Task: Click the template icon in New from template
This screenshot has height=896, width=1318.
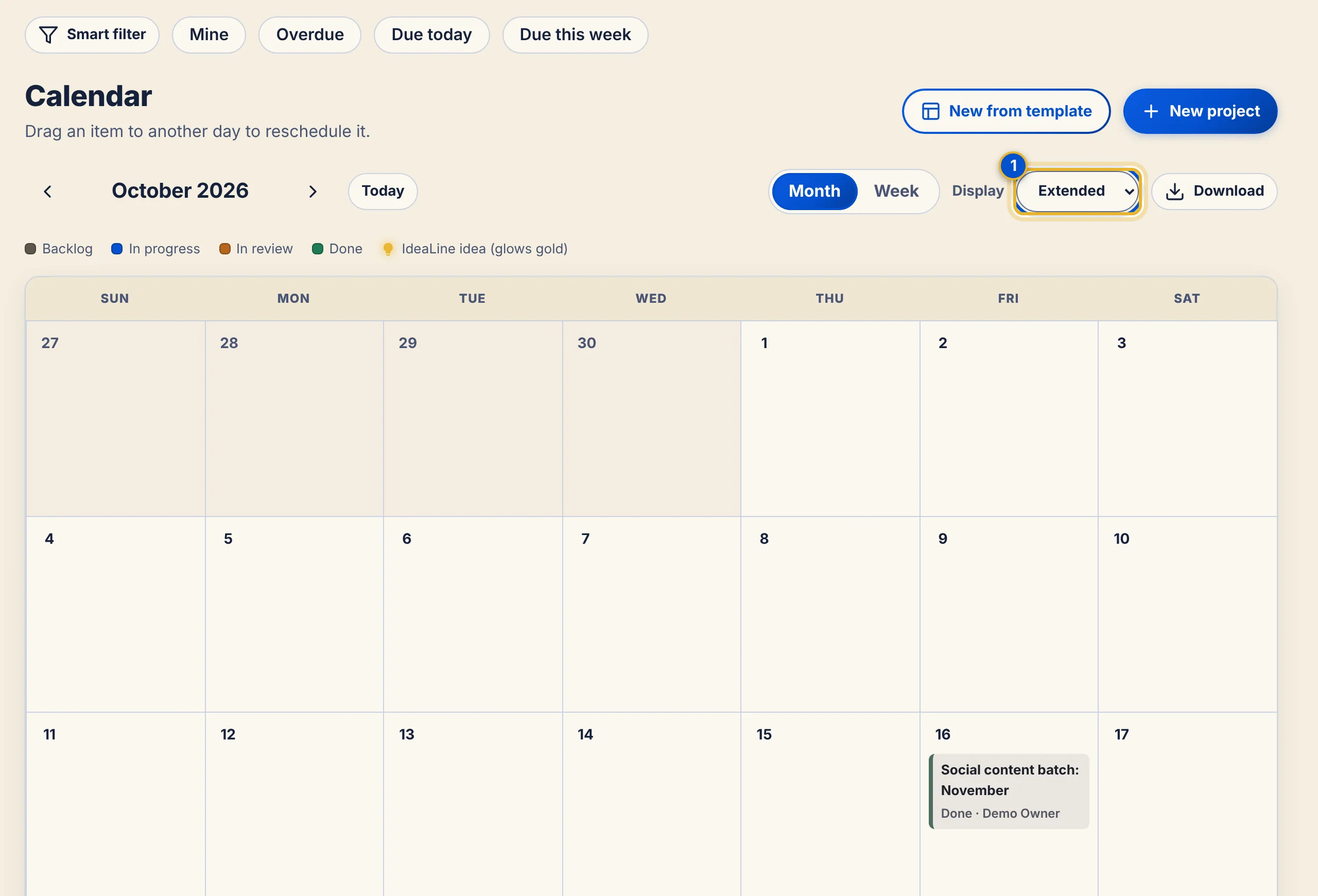Action: (930, 111)
